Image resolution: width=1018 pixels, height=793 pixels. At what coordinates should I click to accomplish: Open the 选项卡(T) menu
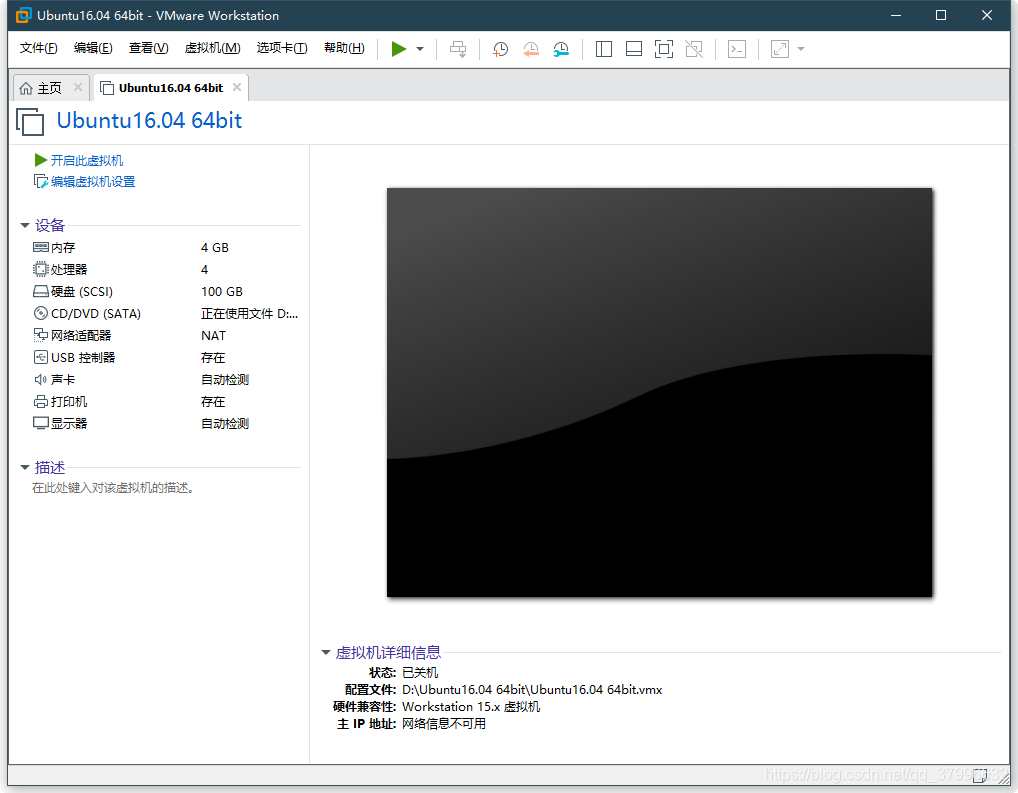click(x=282, y=48)
